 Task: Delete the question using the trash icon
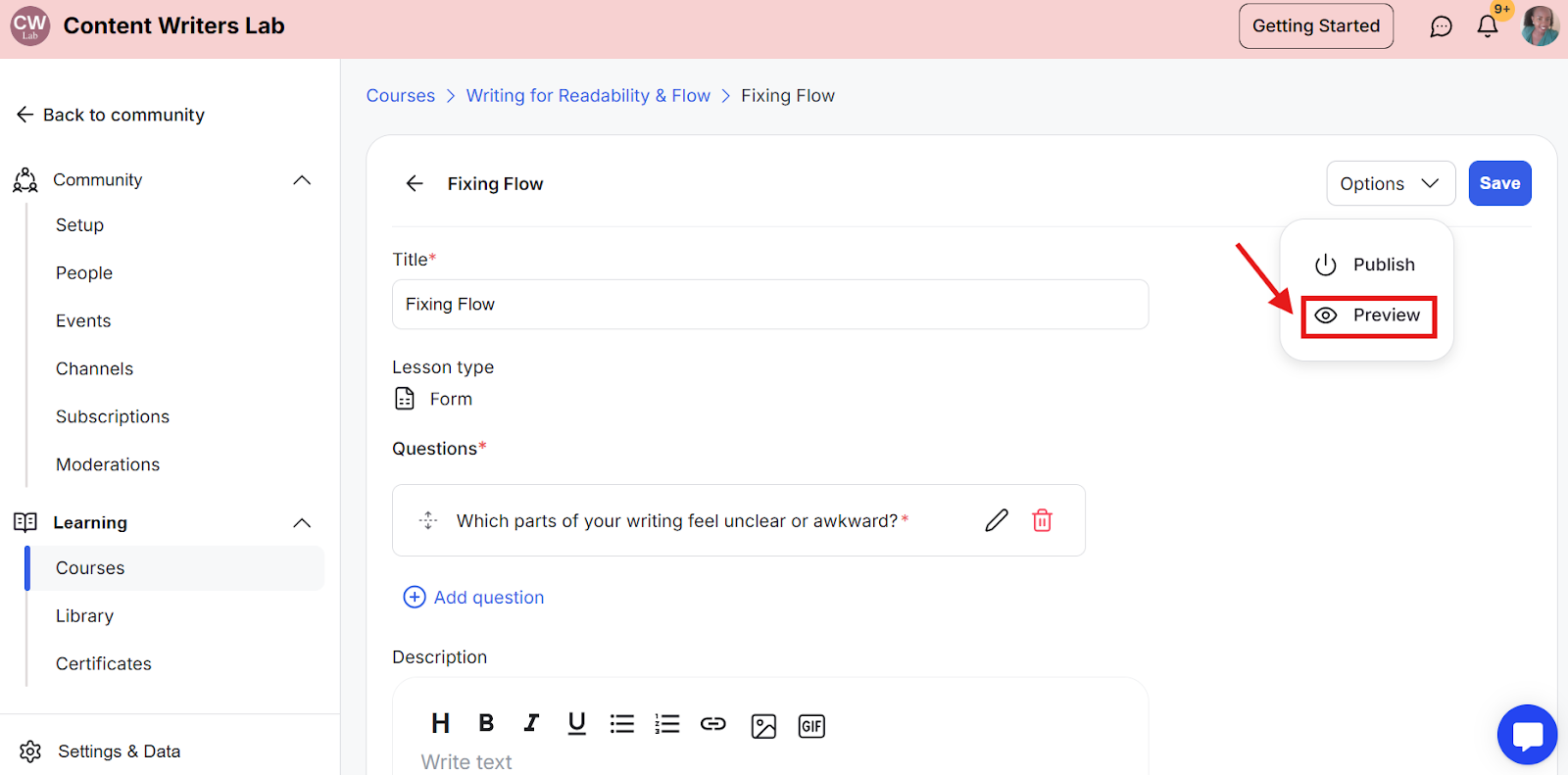(1042, 520)
